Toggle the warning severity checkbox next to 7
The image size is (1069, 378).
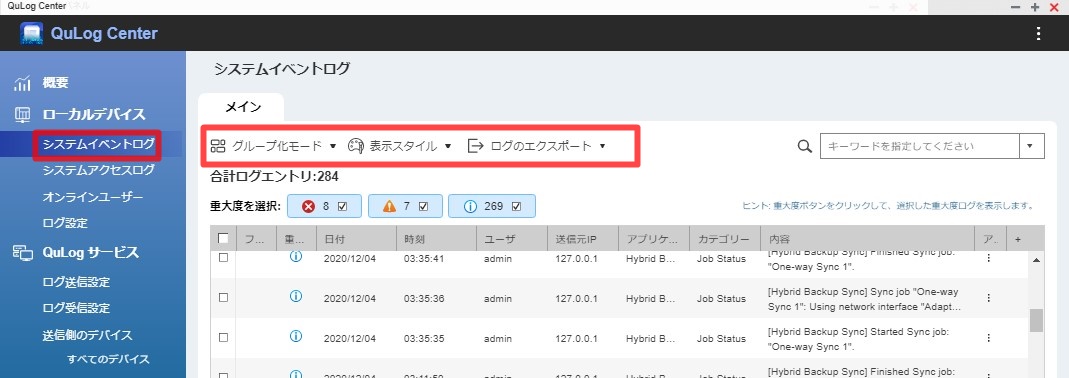tap(423, 206)
